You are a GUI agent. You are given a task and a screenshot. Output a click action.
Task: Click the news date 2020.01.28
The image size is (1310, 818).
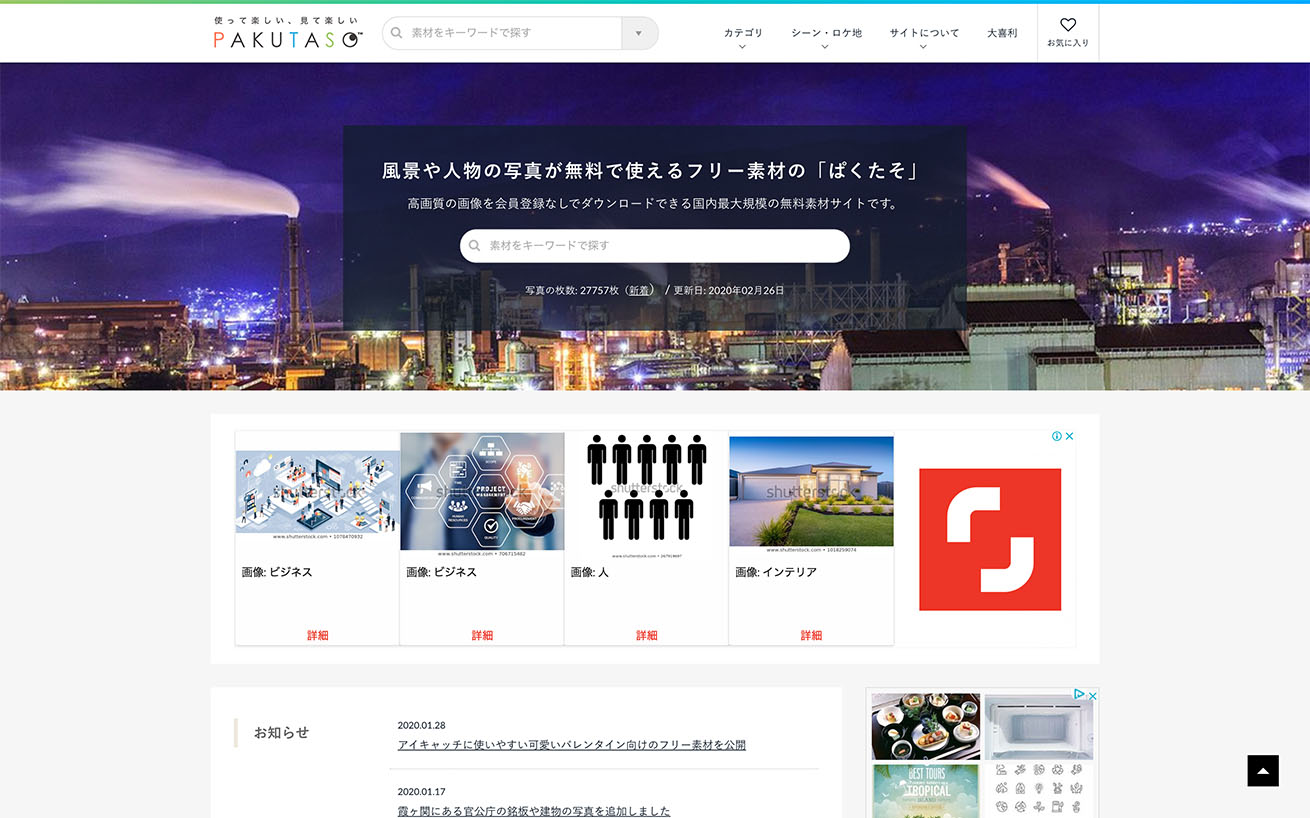tap(421, 725)
